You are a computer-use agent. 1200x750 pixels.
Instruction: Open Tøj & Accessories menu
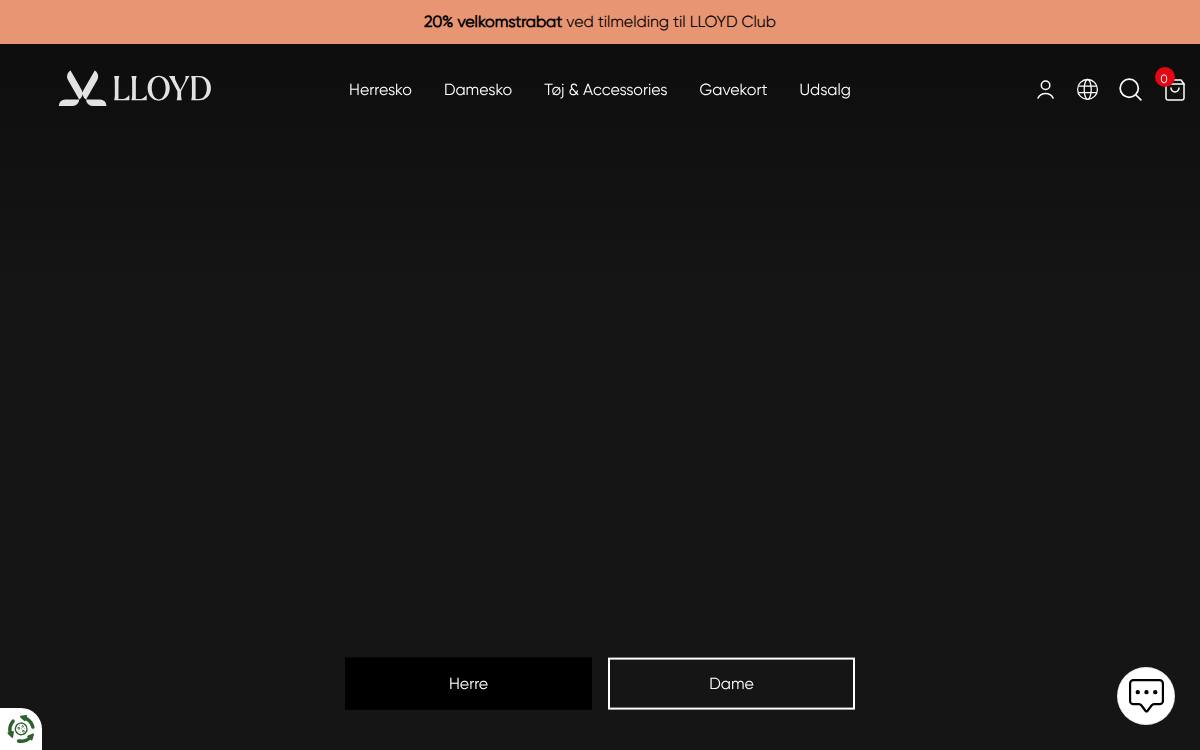pyautogui.click(x=605, y=90)
